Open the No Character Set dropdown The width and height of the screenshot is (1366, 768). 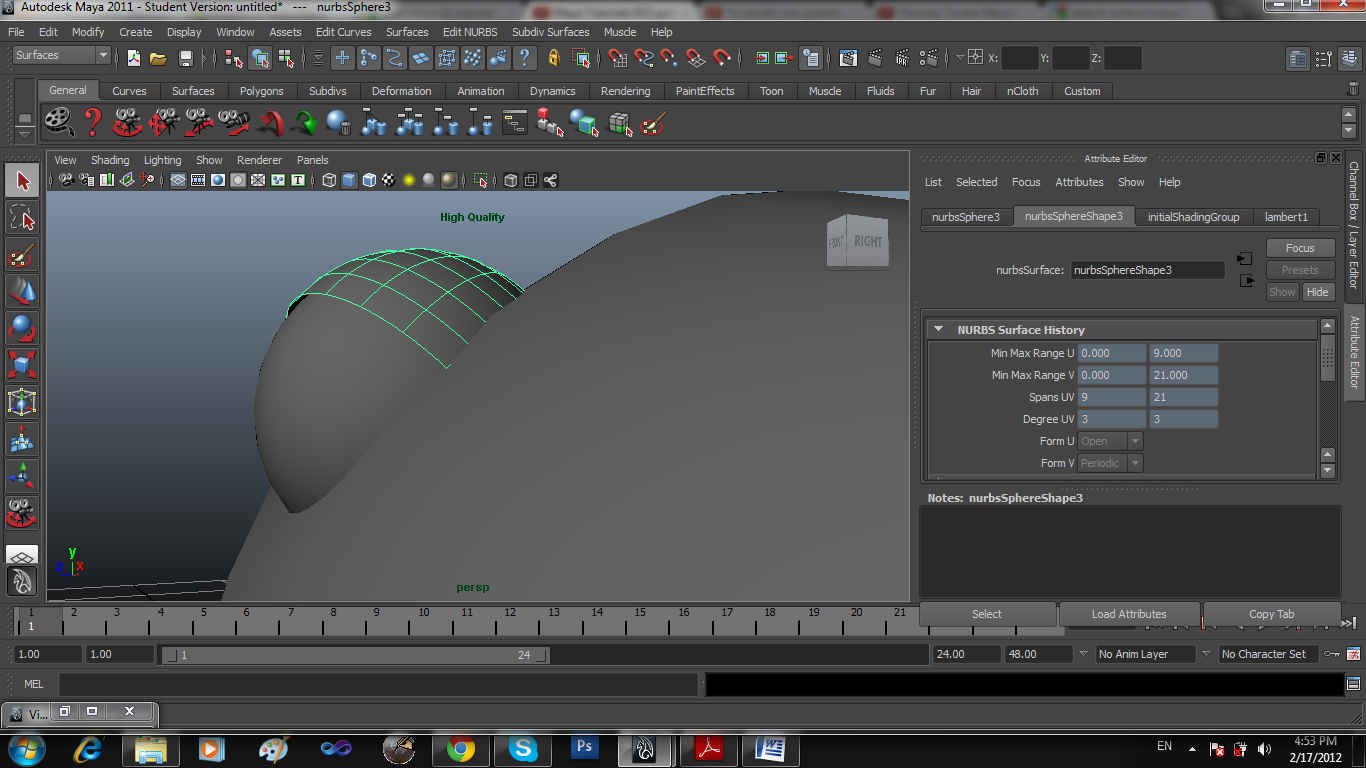point(1267,654)
